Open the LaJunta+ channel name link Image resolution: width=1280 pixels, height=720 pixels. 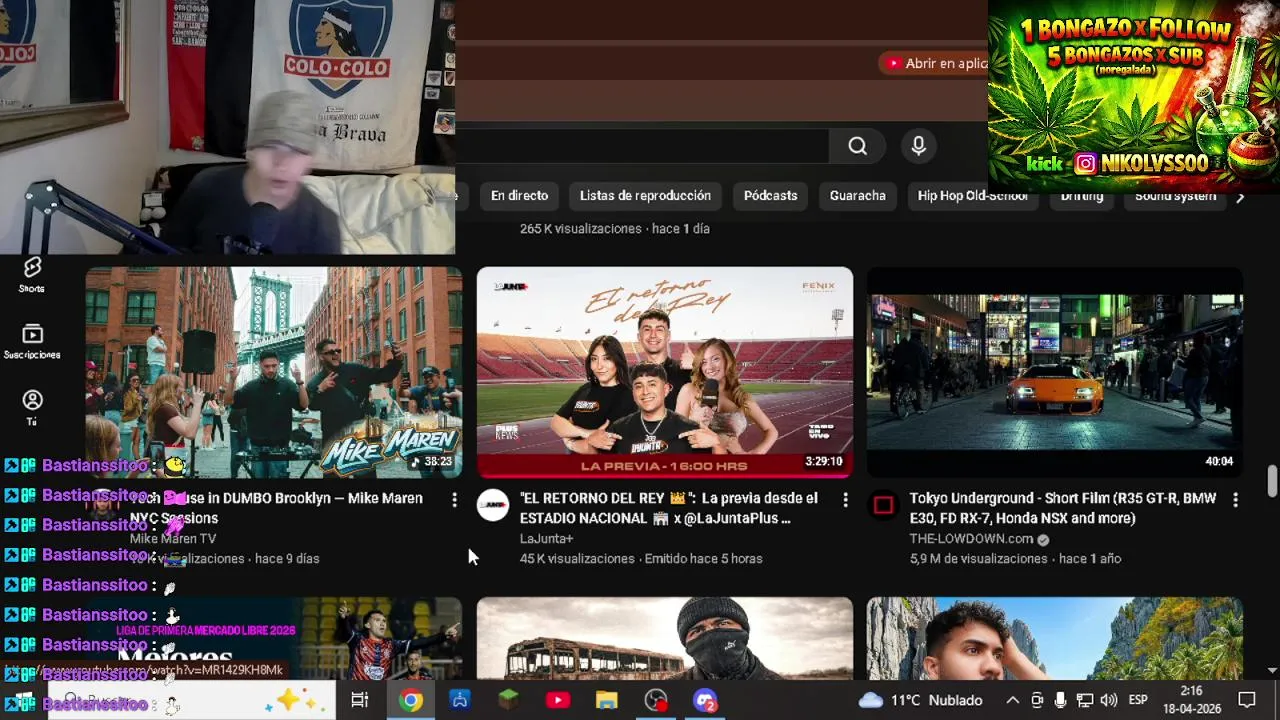pos(546,539)
